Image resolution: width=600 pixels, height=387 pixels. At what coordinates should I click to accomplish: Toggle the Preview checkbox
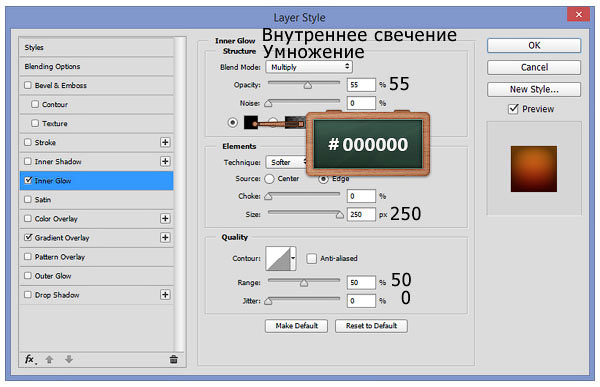click(x=513, y=109)
